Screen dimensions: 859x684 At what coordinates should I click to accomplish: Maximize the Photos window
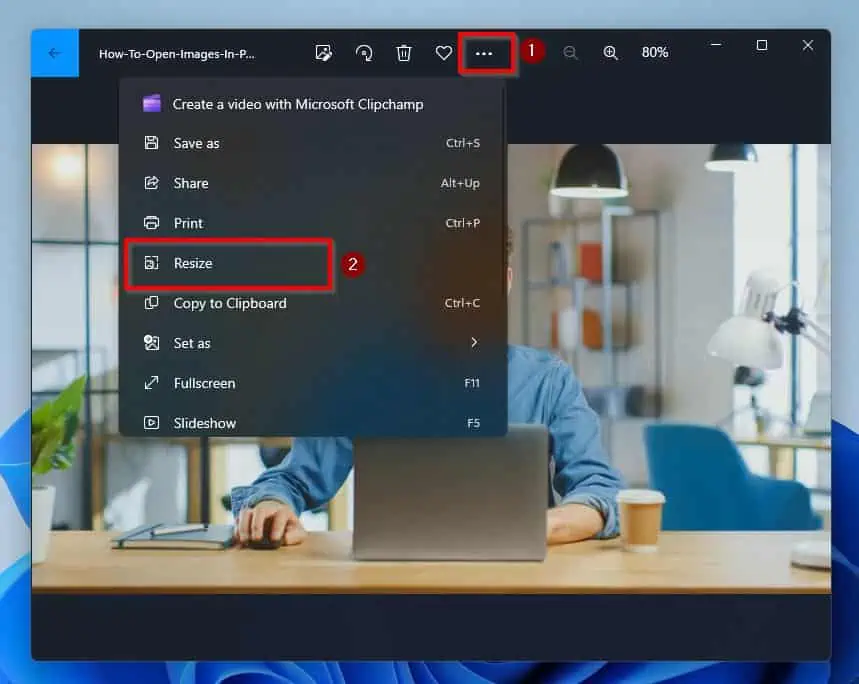point(761,45)
